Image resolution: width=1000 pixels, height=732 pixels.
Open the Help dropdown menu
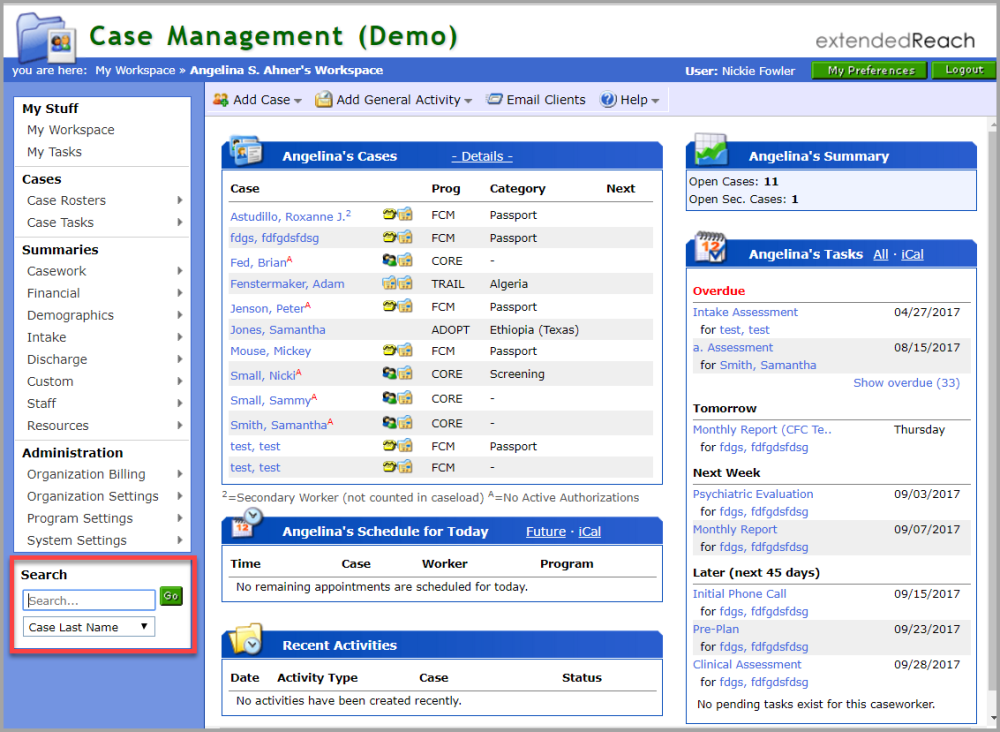(629, 99)
